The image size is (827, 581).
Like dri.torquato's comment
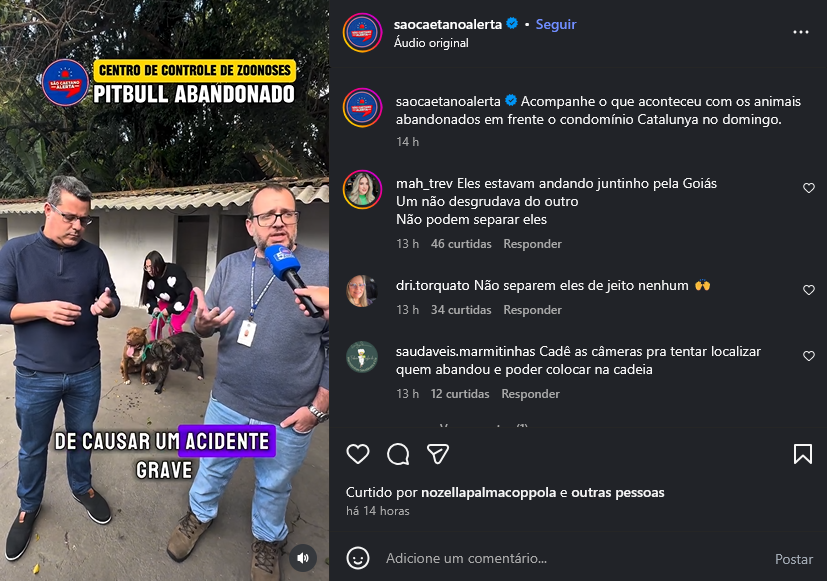(x=809, y=290)
